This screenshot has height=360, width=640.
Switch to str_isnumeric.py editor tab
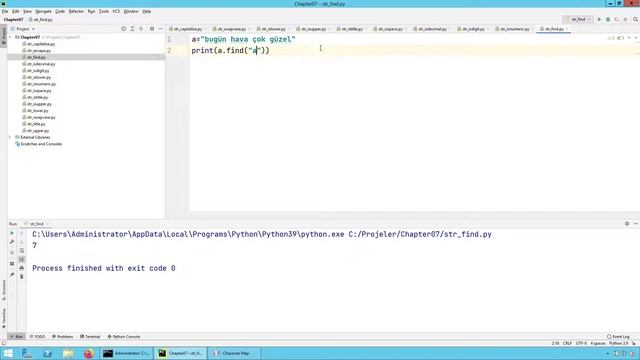pos(514,29)
